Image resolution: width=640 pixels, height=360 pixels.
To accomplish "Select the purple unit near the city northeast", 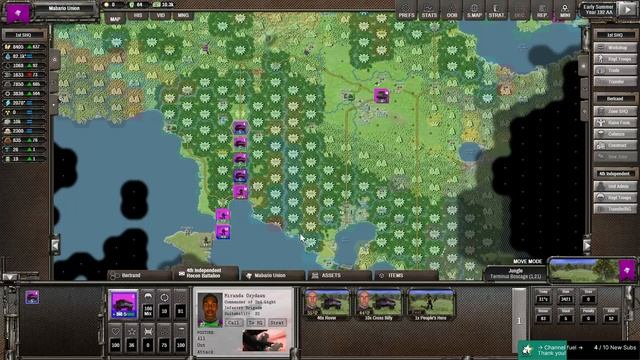I will pos(381,96).
